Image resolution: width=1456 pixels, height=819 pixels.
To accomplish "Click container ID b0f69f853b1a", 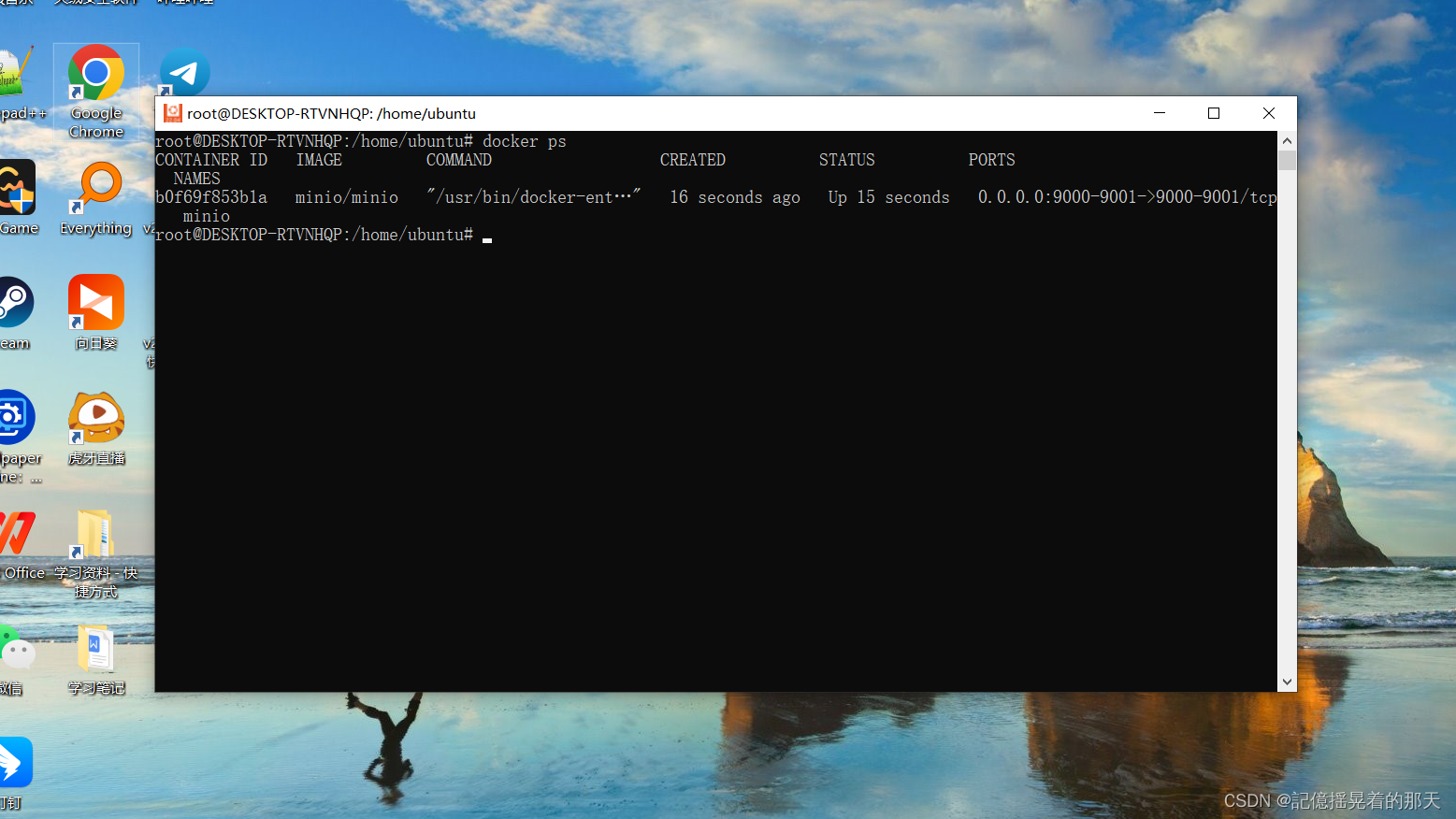I will (211, 197).
